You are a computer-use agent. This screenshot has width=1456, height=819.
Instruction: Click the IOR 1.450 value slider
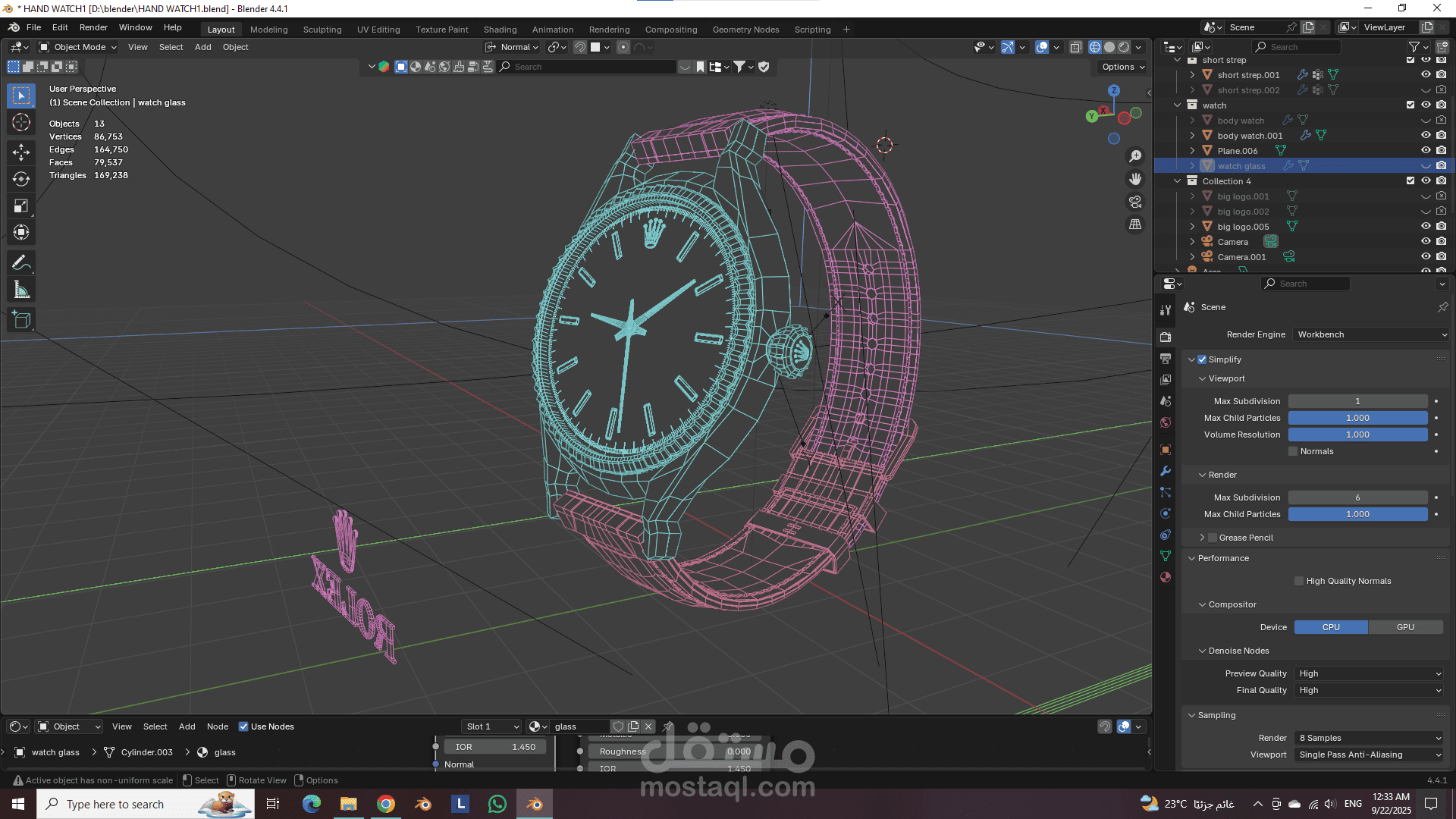(x=494, y=747)
